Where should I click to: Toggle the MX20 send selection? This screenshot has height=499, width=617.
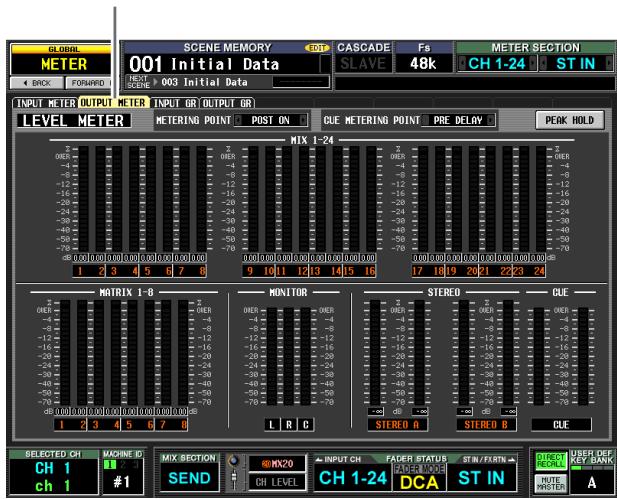pyautogui.click(x=277, y=464)
